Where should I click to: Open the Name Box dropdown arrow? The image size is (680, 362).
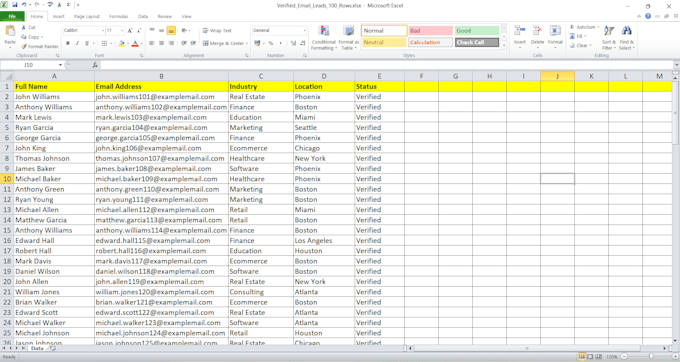coord(60,65)
